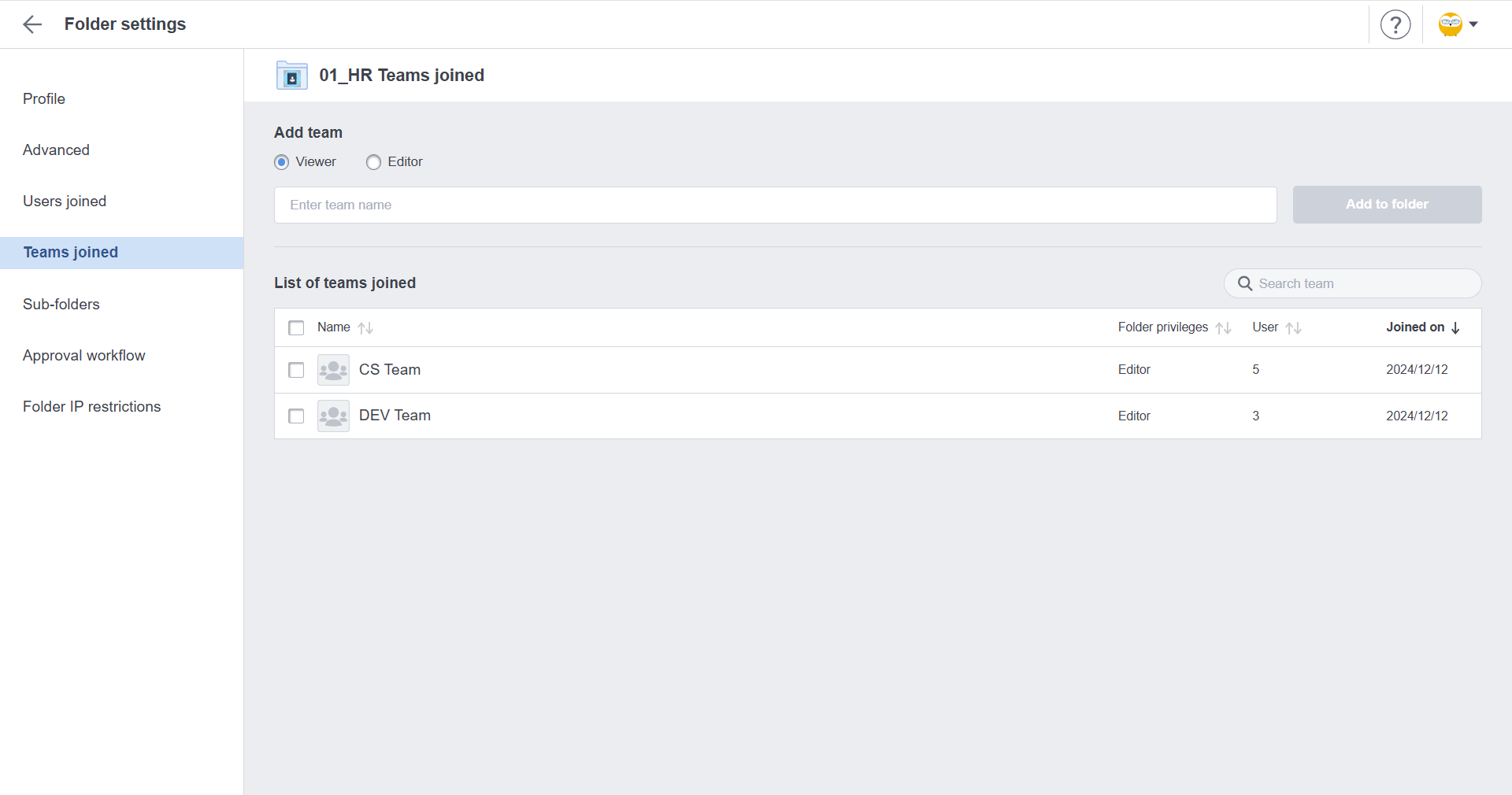The image size is (1512, 795).
Task: Sort teams by User count
Action: click(x=1293, y=328)
